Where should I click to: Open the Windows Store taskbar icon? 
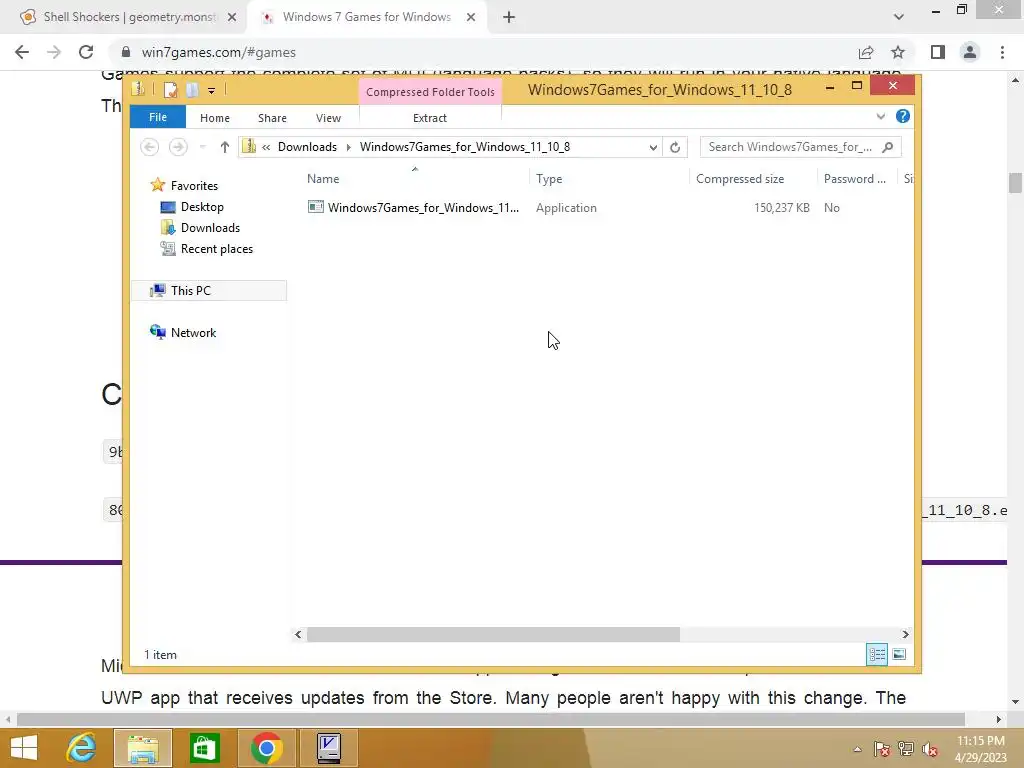[204, 748]
